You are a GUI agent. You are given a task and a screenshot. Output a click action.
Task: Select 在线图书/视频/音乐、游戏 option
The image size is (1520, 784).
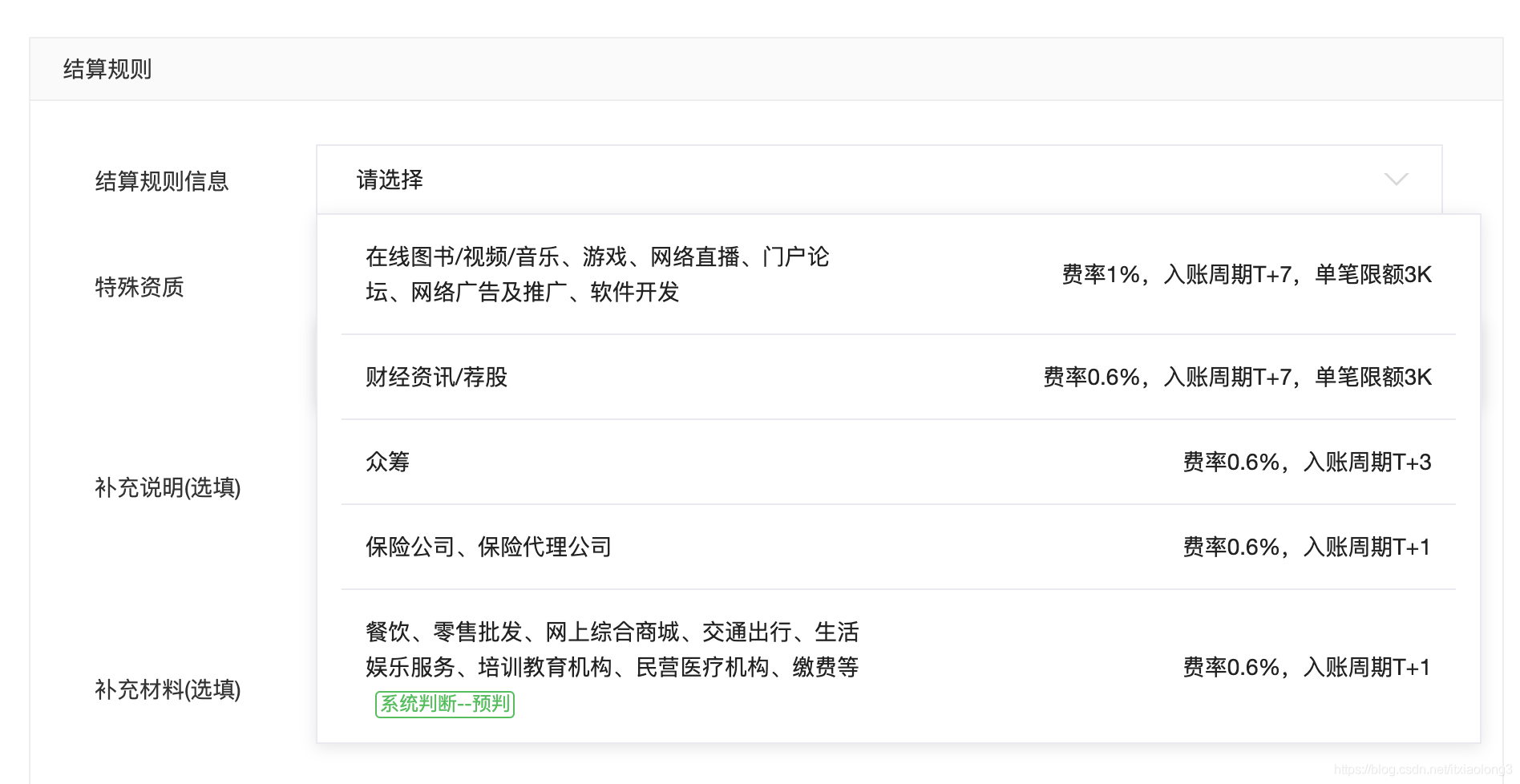click(x=898, y=274)
